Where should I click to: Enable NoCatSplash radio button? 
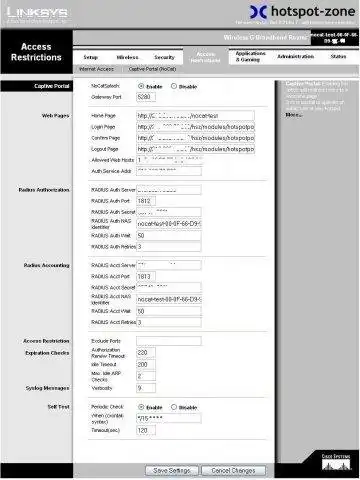pos(141,86)
